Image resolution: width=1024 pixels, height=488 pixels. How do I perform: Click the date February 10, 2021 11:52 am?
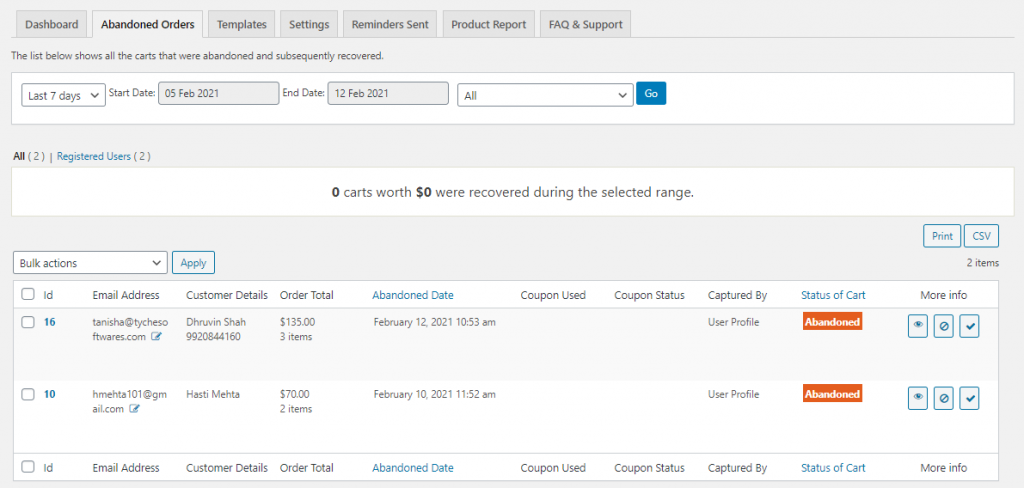[x=434, y=394]
